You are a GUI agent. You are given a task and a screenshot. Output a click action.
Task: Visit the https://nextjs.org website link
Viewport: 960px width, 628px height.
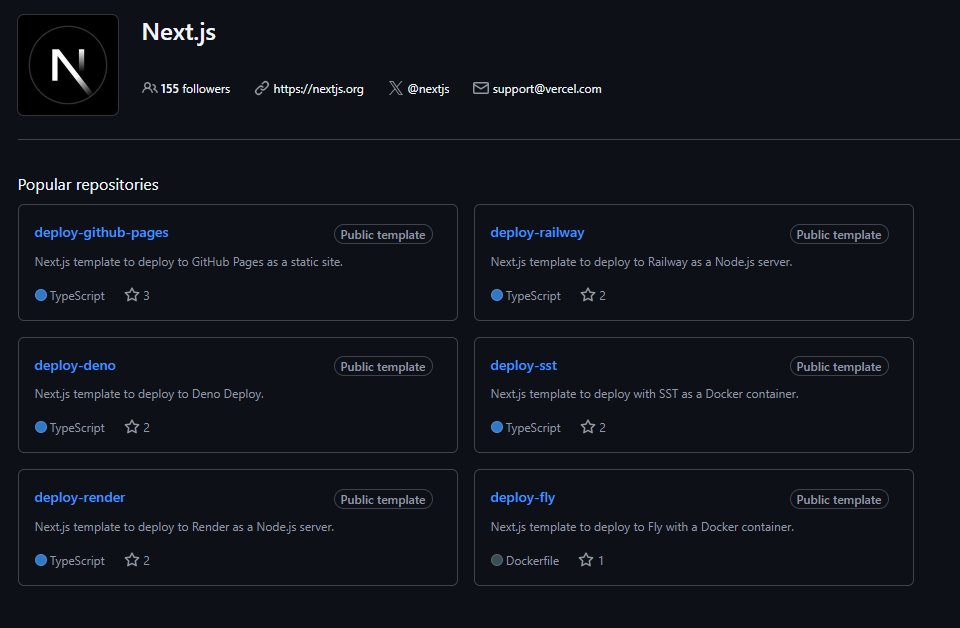318,89
